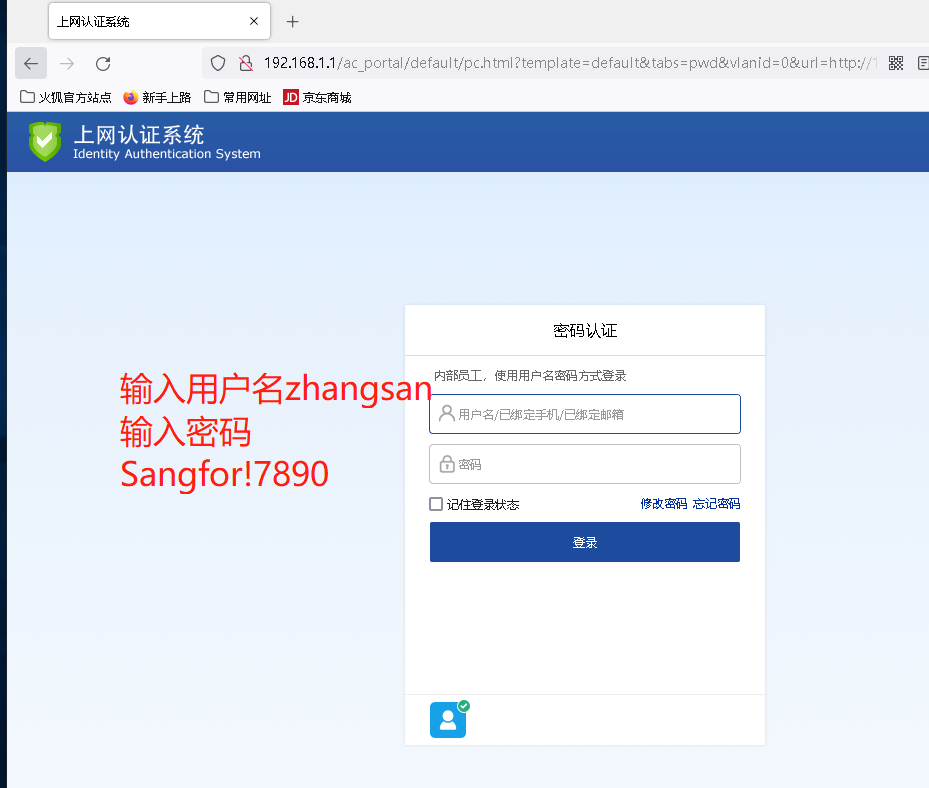
Task: Click the blue user avatar login-method icon
Action: pyautogui.click(x=448, y=720)
